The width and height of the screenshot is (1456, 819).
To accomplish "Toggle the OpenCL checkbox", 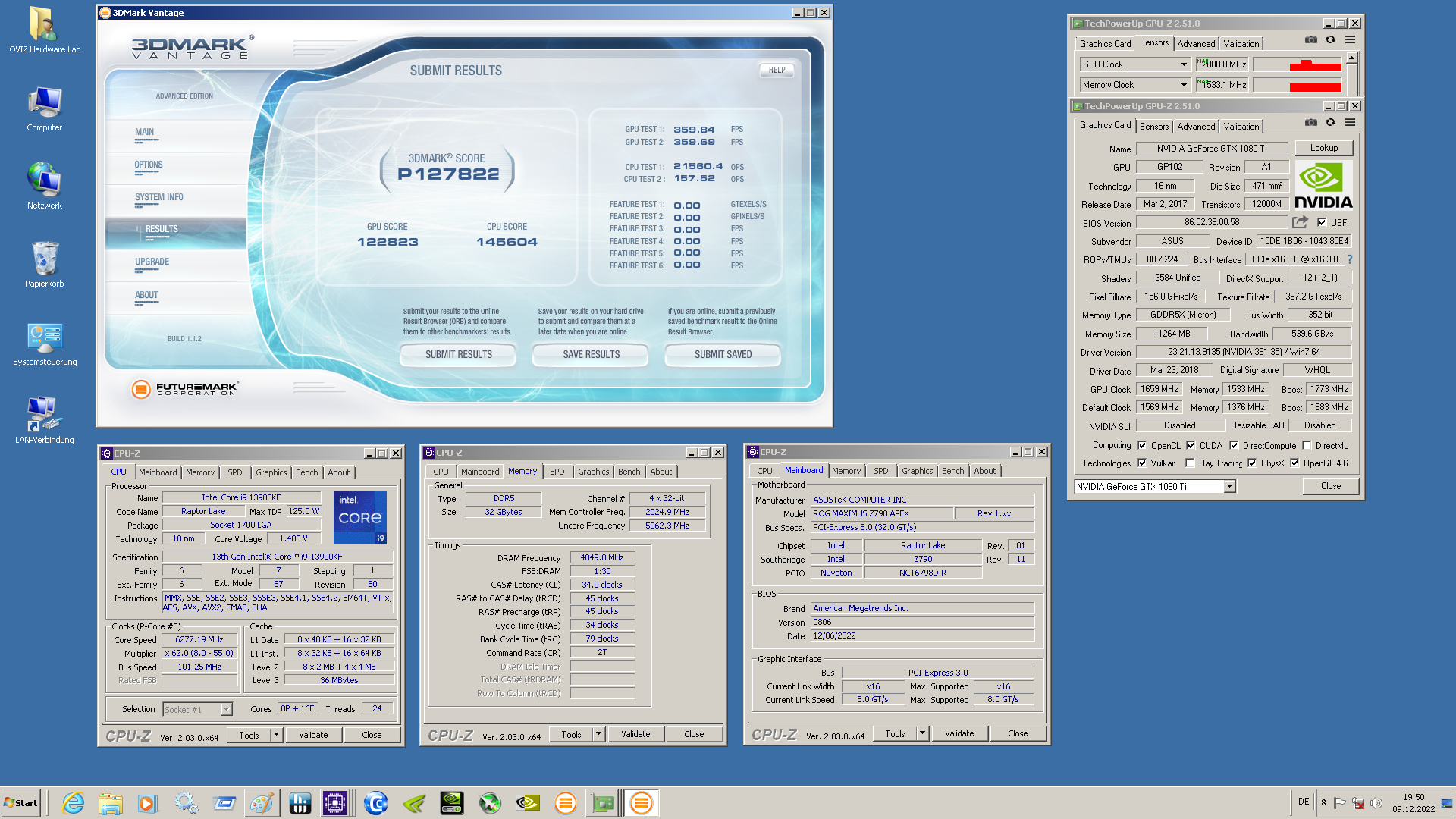I will tap(1142, 446).
